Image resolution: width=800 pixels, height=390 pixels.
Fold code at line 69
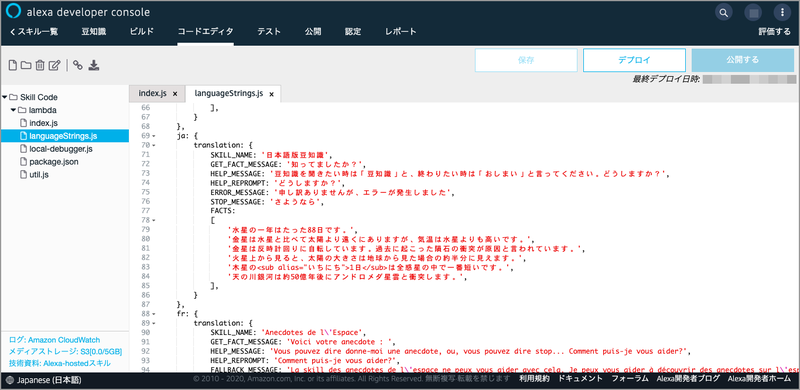point(154,136)
